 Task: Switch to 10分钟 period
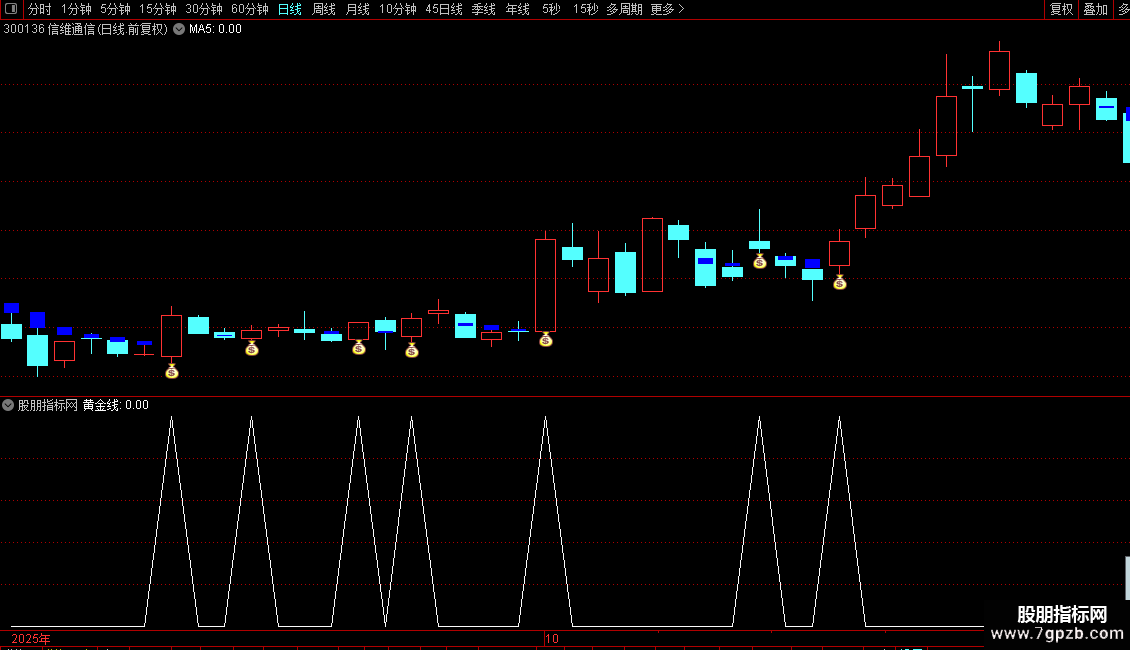pyautogui.click(x=398, y=9)
